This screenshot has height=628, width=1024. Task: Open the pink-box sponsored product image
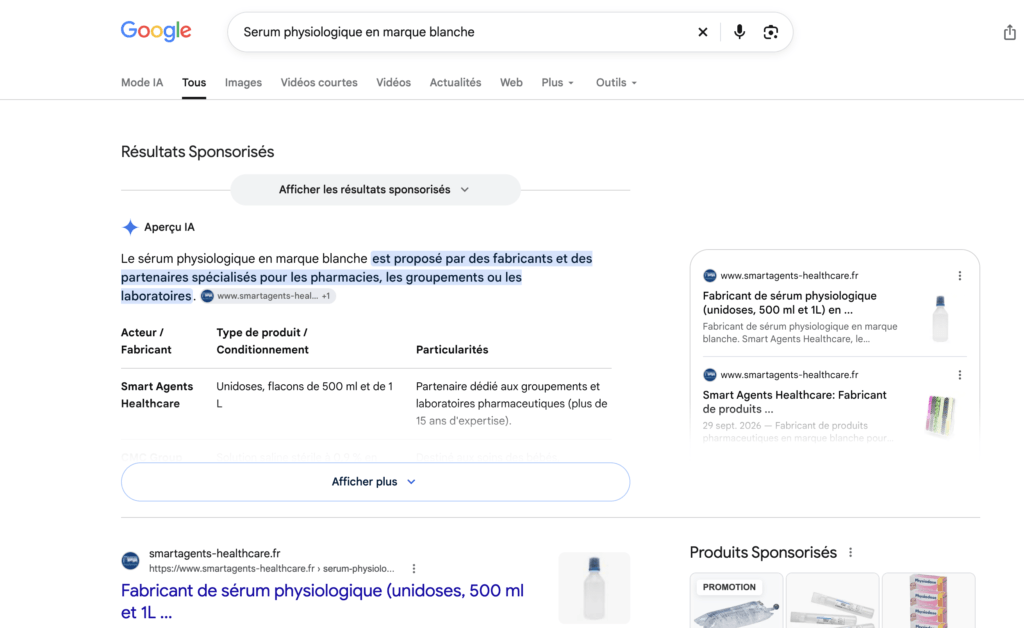click(929, 601)
